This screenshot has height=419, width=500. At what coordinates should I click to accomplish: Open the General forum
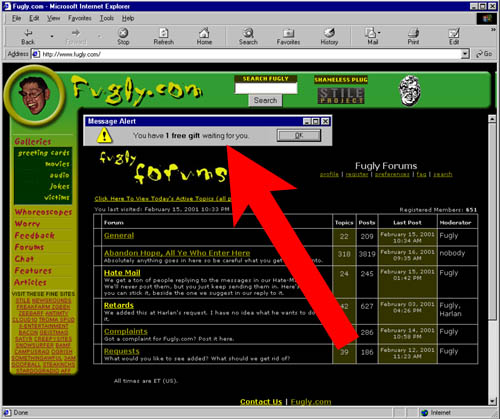[x=119, y=235]
